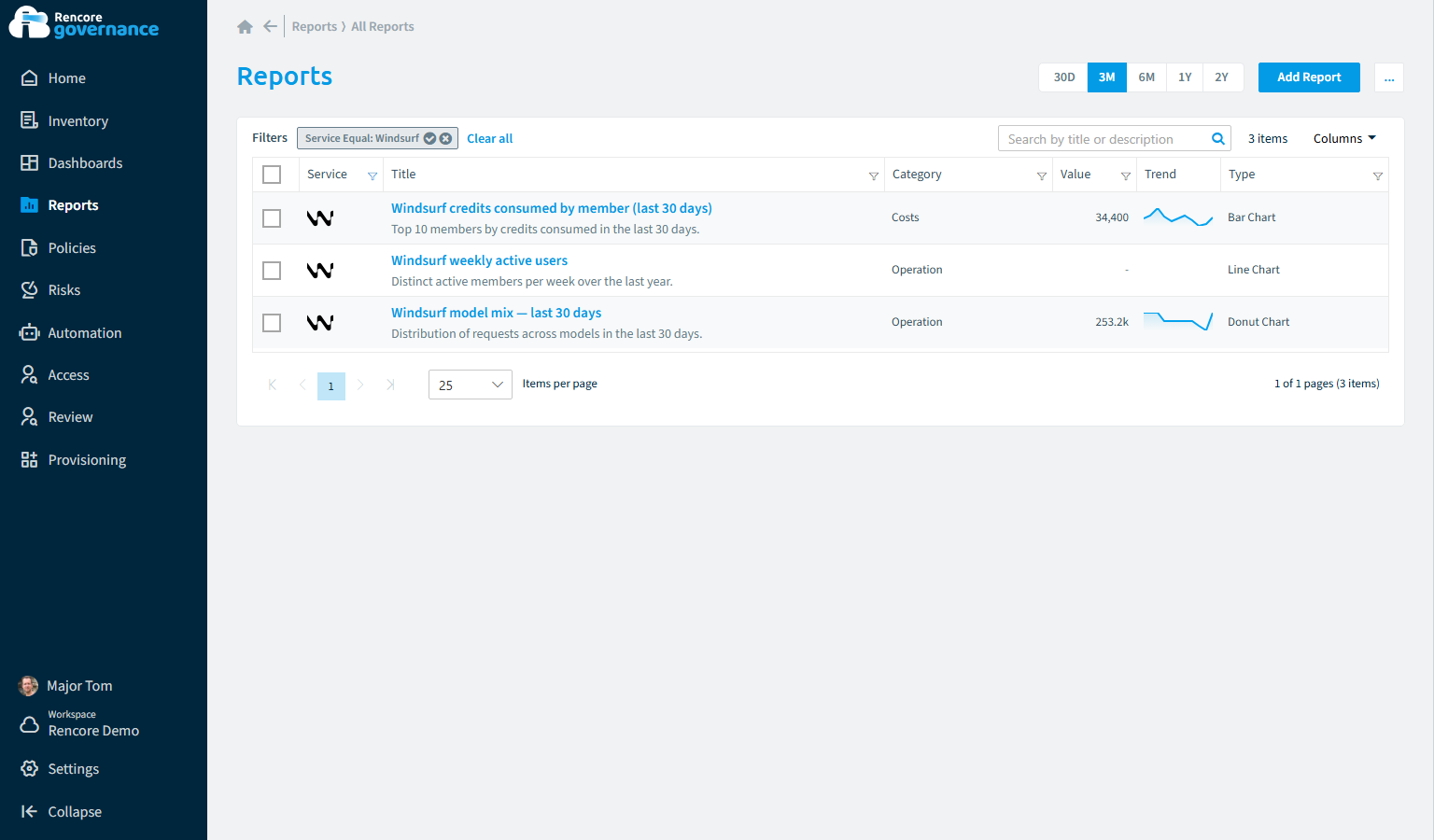Screen dimensions: 1434x840
Task: Open the home breadcrumb icon
Action: pos(245,27)
